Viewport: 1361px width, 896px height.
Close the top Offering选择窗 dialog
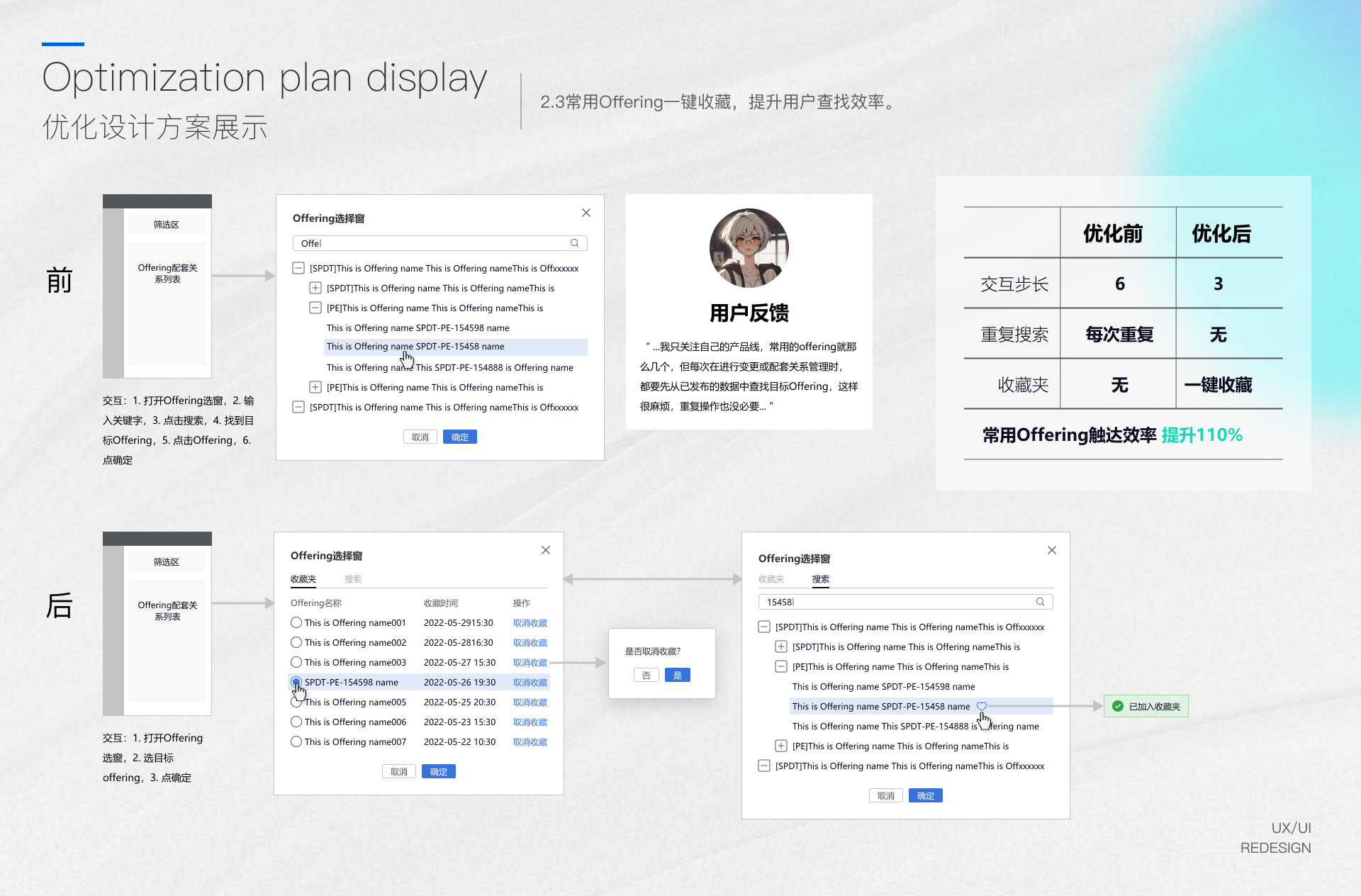click(x=586, y=213)
